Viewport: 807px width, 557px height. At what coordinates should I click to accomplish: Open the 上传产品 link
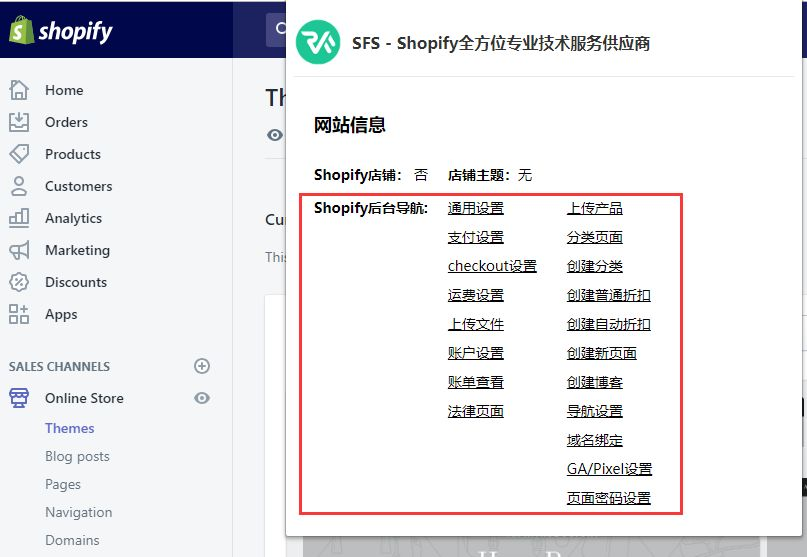pos(594,208)
